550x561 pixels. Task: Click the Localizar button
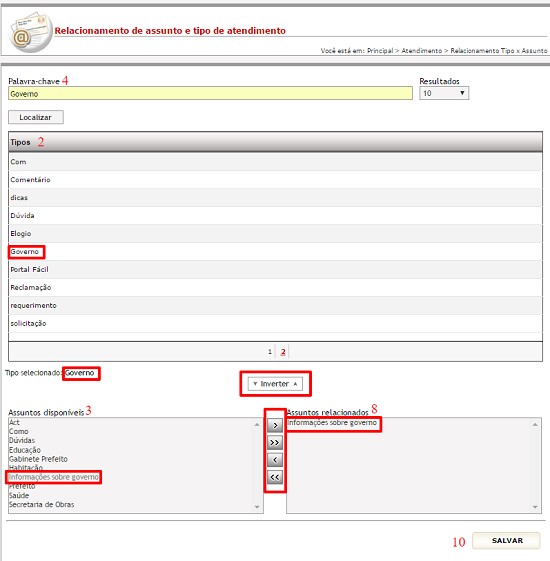(36, 117)
